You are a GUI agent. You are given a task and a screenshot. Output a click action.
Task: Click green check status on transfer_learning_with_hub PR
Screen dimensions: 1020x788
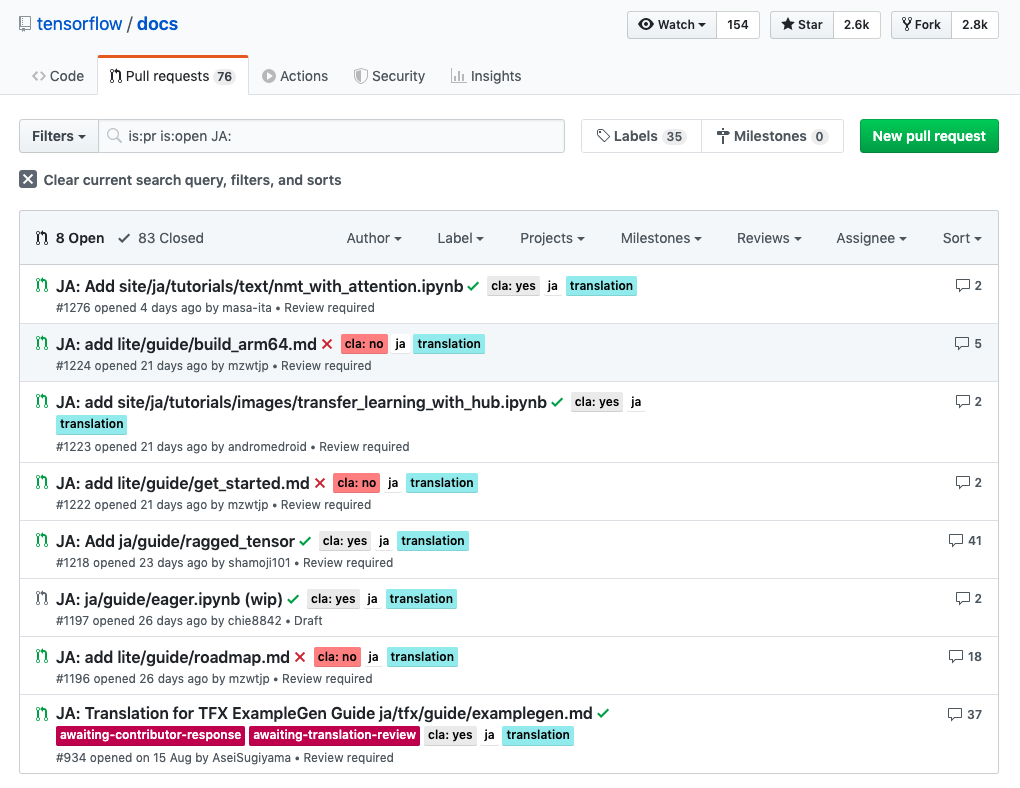[557, 402]
